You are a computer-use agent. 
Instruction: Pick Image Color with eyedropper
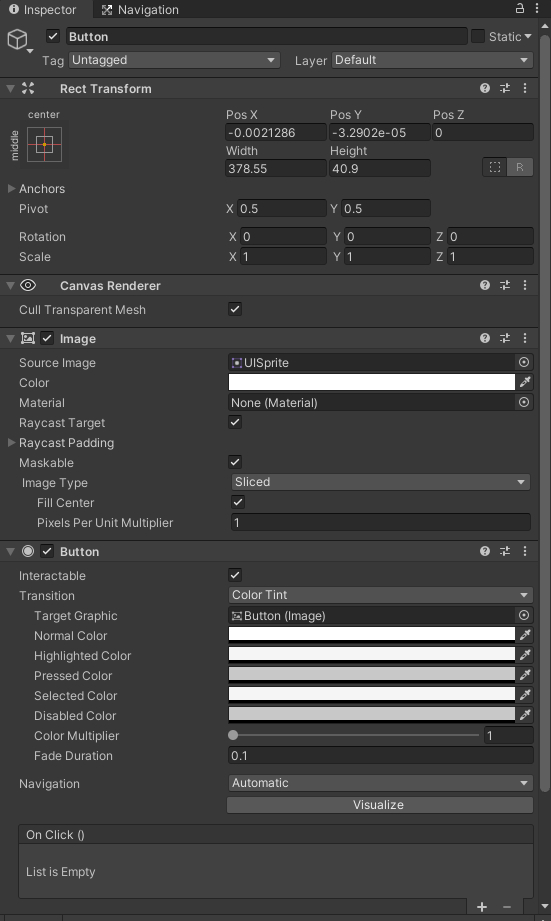(525, 382)
